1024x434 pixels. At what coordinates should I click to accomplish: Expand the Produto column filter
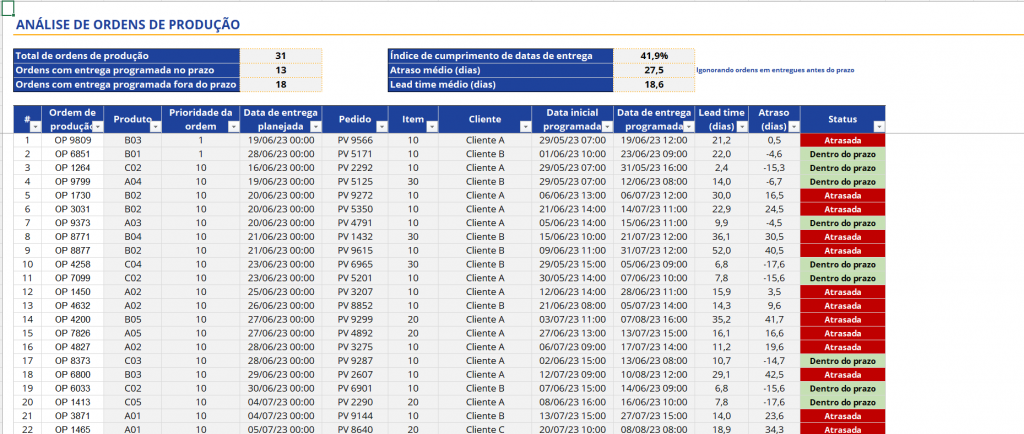155,127
